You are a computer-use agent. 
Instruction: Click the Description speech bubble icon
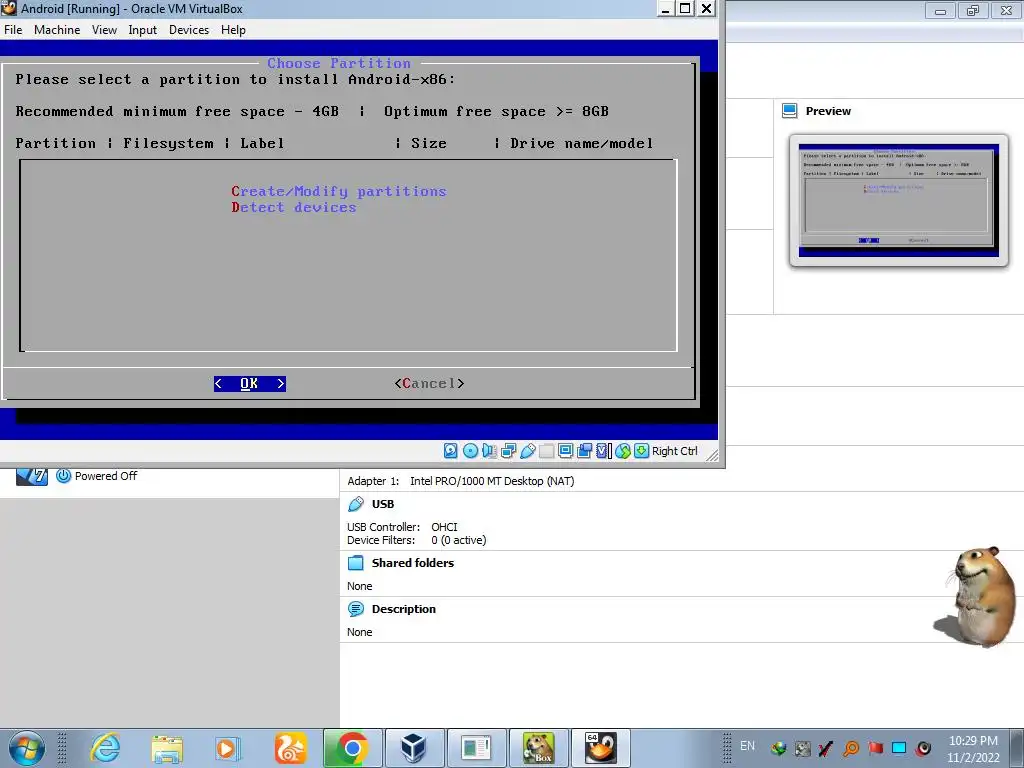[x=356, y=609]
